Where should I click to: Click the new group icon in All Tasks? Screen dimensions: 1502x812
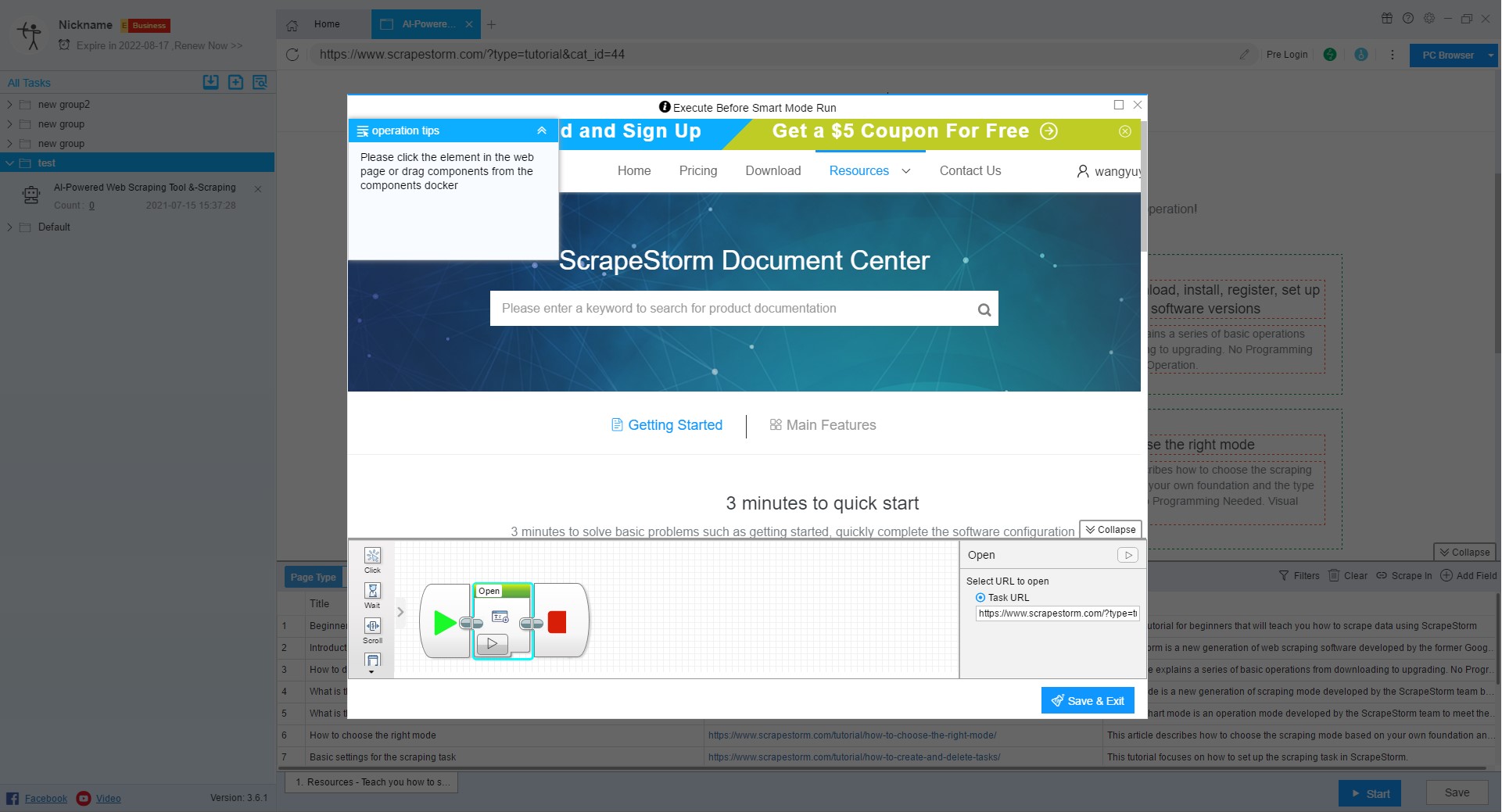pos(235,82)
